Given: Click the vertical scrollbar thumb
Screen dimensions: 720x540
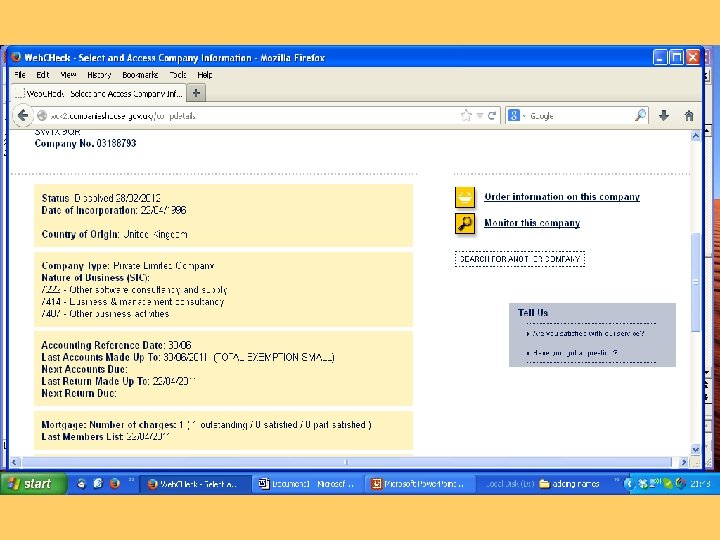Looking at the screenshot, I should point(695,282).
